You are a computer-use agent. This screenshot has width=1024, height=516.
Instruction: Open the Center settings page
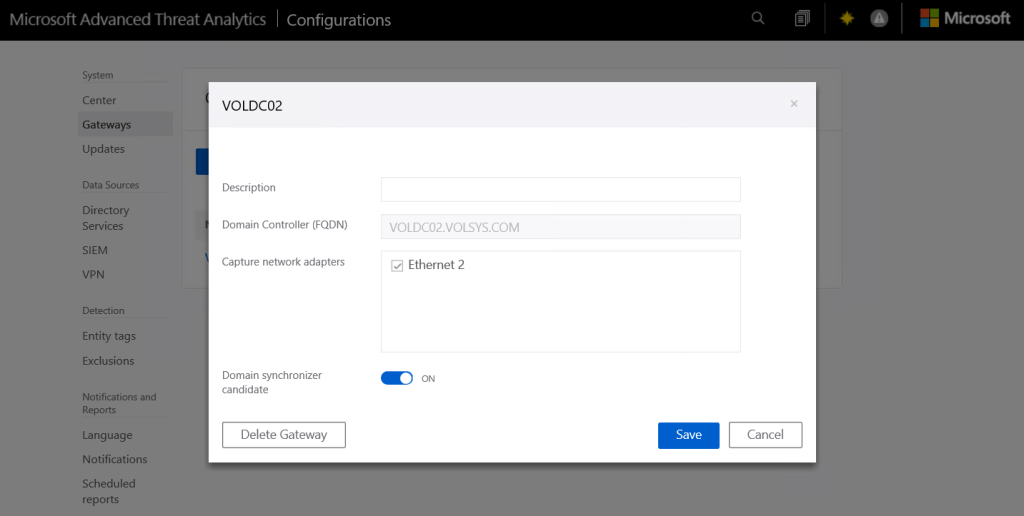point(99,100)
